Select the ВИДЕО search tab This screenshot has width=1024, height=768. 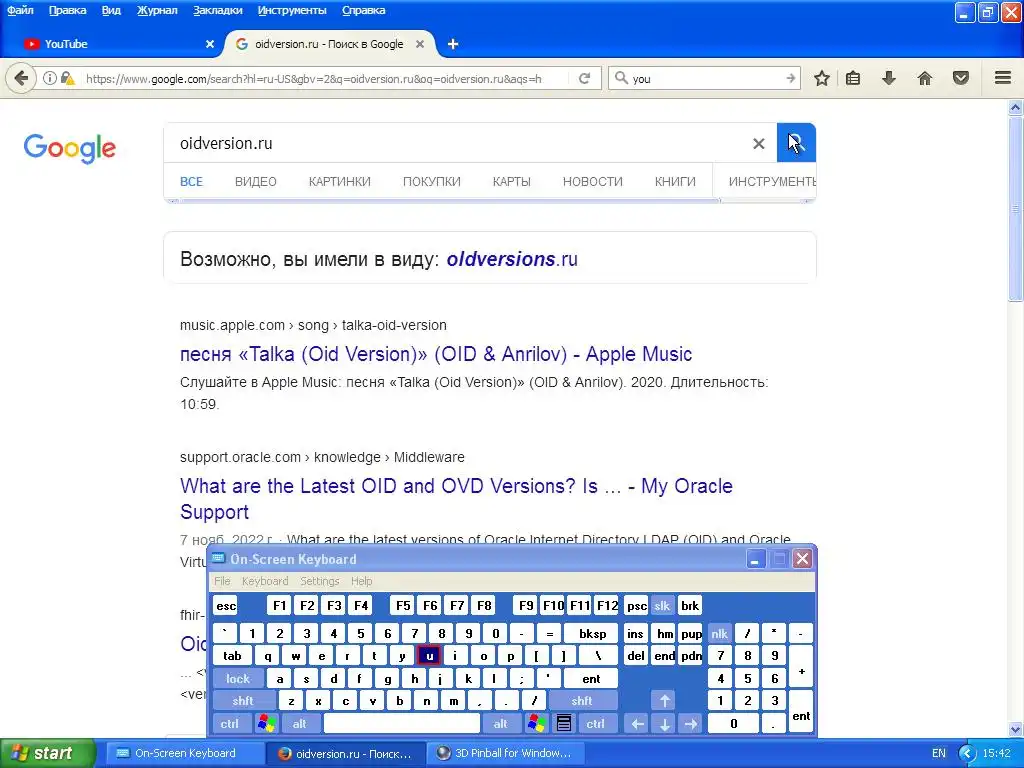[255, 182]
